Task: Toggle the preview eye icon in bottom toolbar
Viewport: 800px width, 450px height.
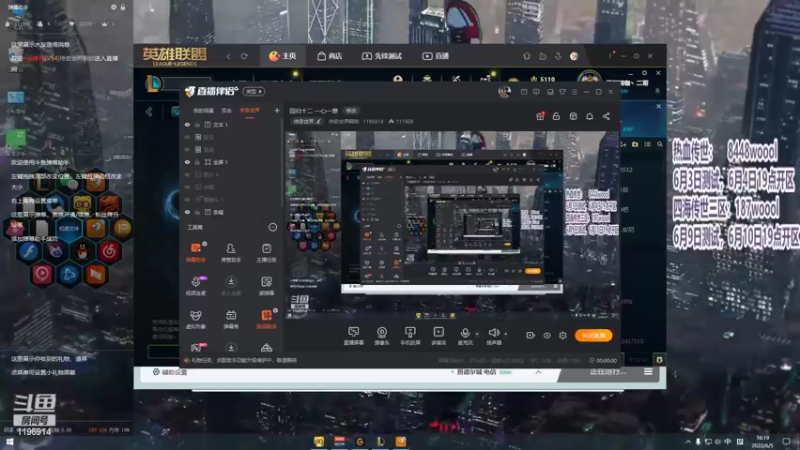Action: point(546,335)
